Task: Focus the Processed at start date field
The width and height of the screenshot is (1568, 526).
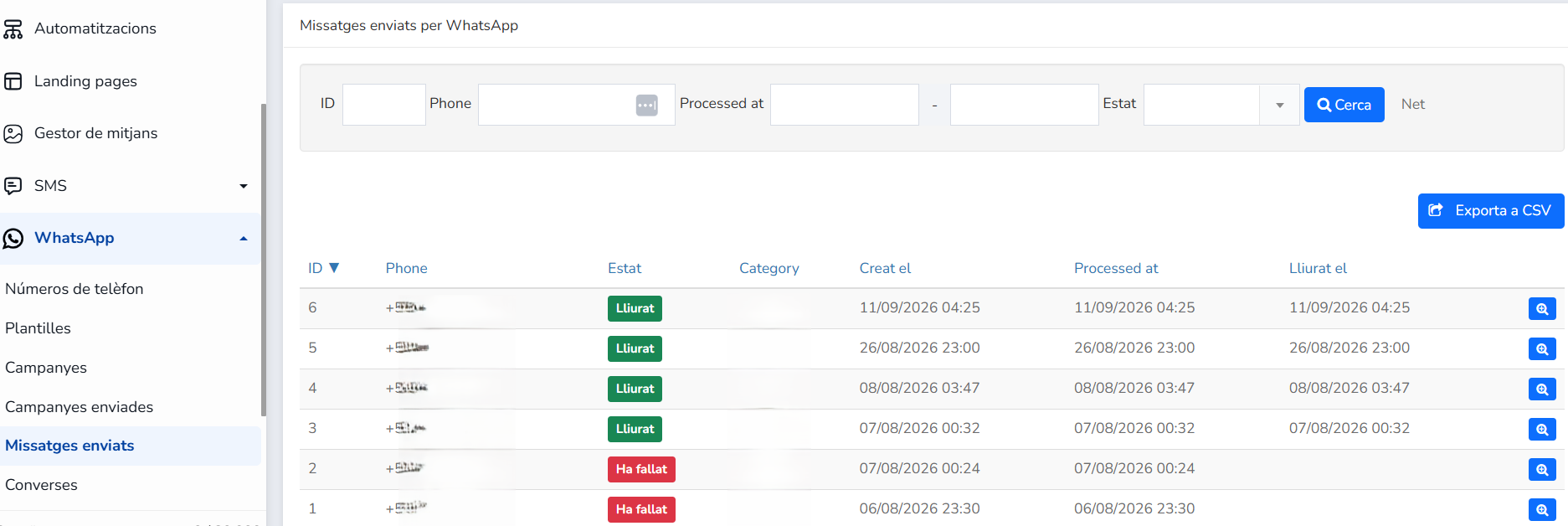Action: [845, 105]
